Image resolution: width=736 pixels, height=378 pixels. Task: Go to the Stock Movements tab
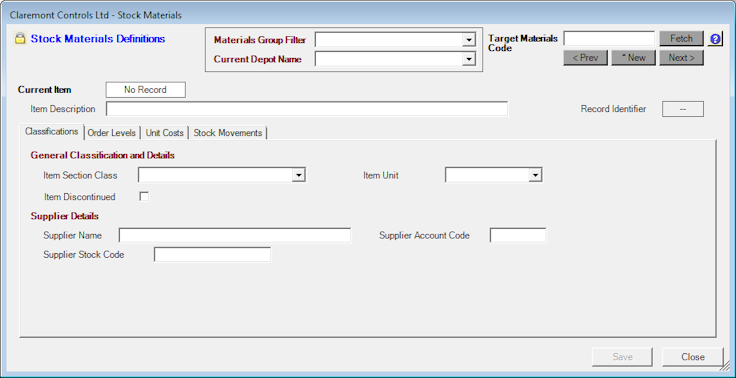coord(228,133)
